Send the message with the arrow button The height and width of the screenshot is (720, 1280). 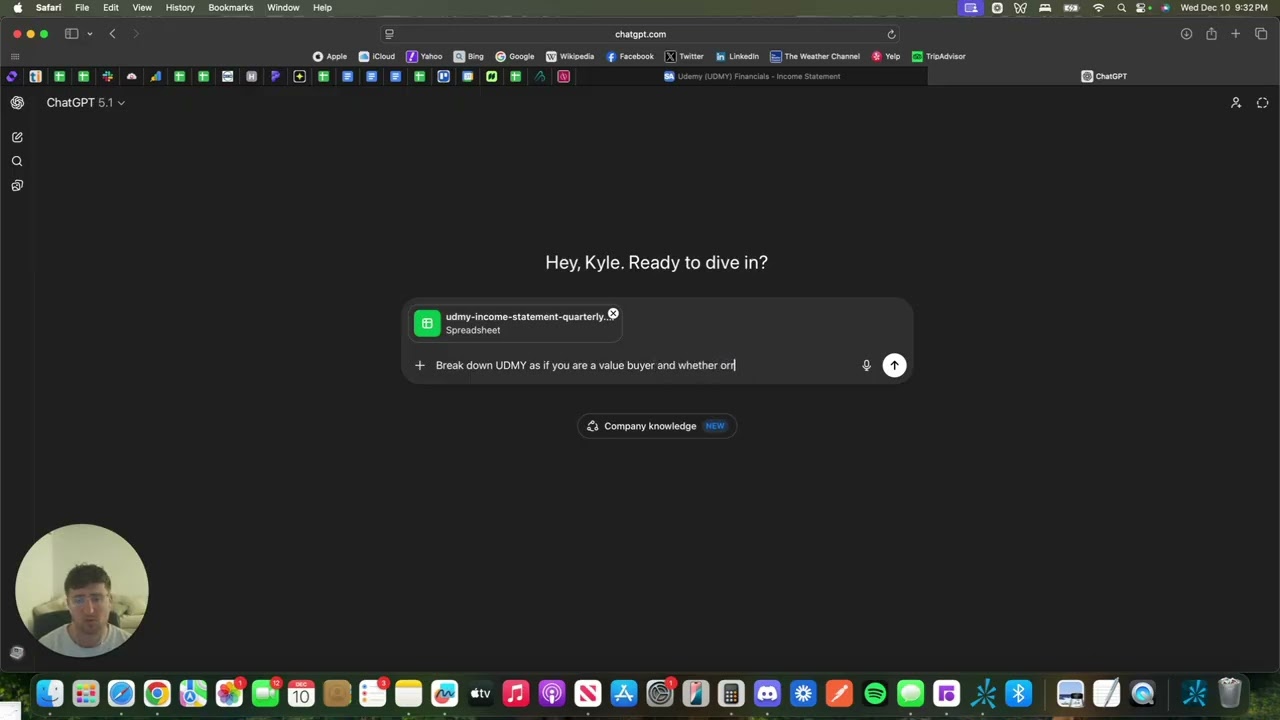[x=894, y=365]
